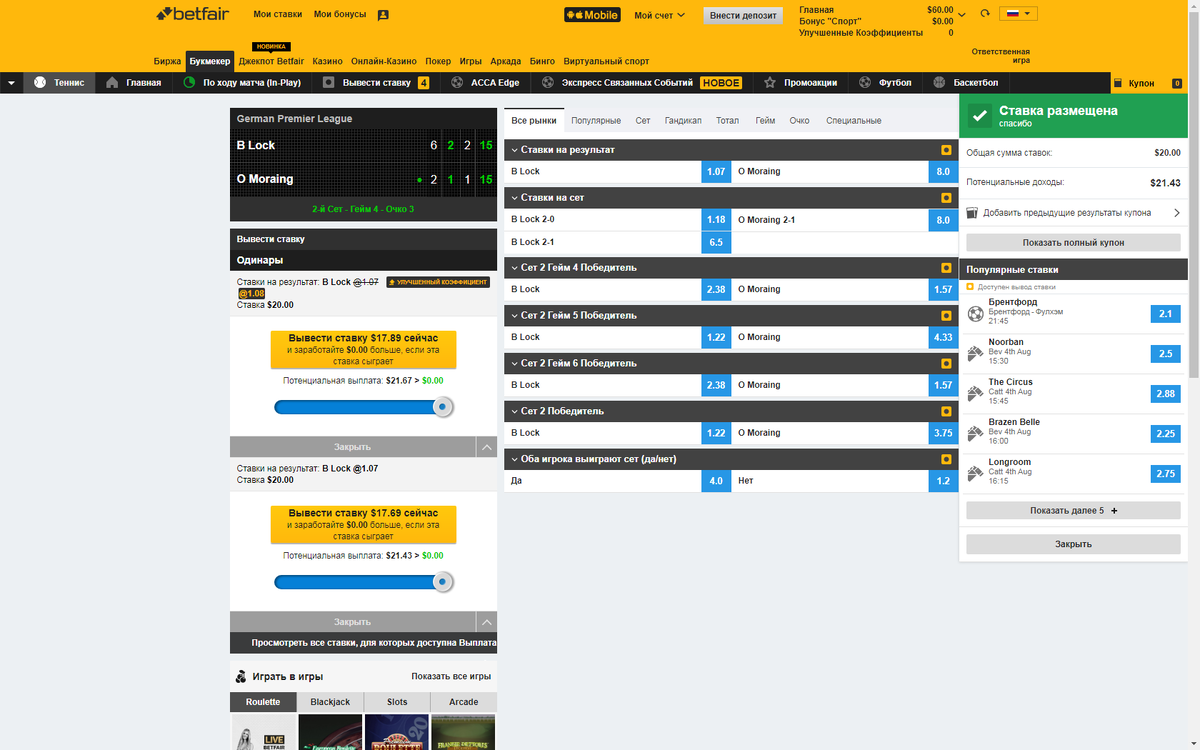Select the Теннис ball icon
This screenshot has height=750, width=1200.
(40, 83)
